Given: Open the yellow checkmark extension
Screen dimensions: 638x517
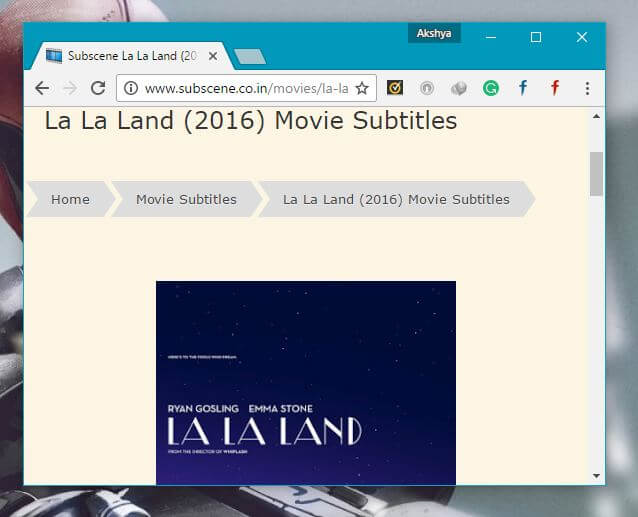Looking at the screenshot, I should point(395,88).
